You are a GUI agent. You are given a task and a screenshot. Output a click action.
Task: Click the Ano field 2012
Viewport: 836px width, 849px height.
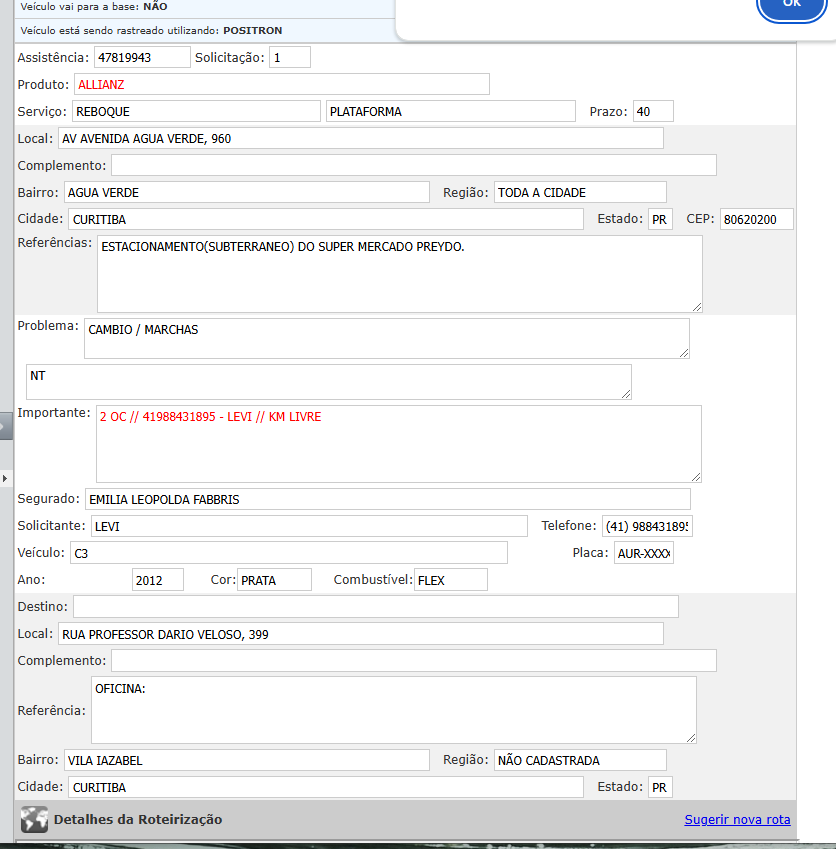click(158, 580)
